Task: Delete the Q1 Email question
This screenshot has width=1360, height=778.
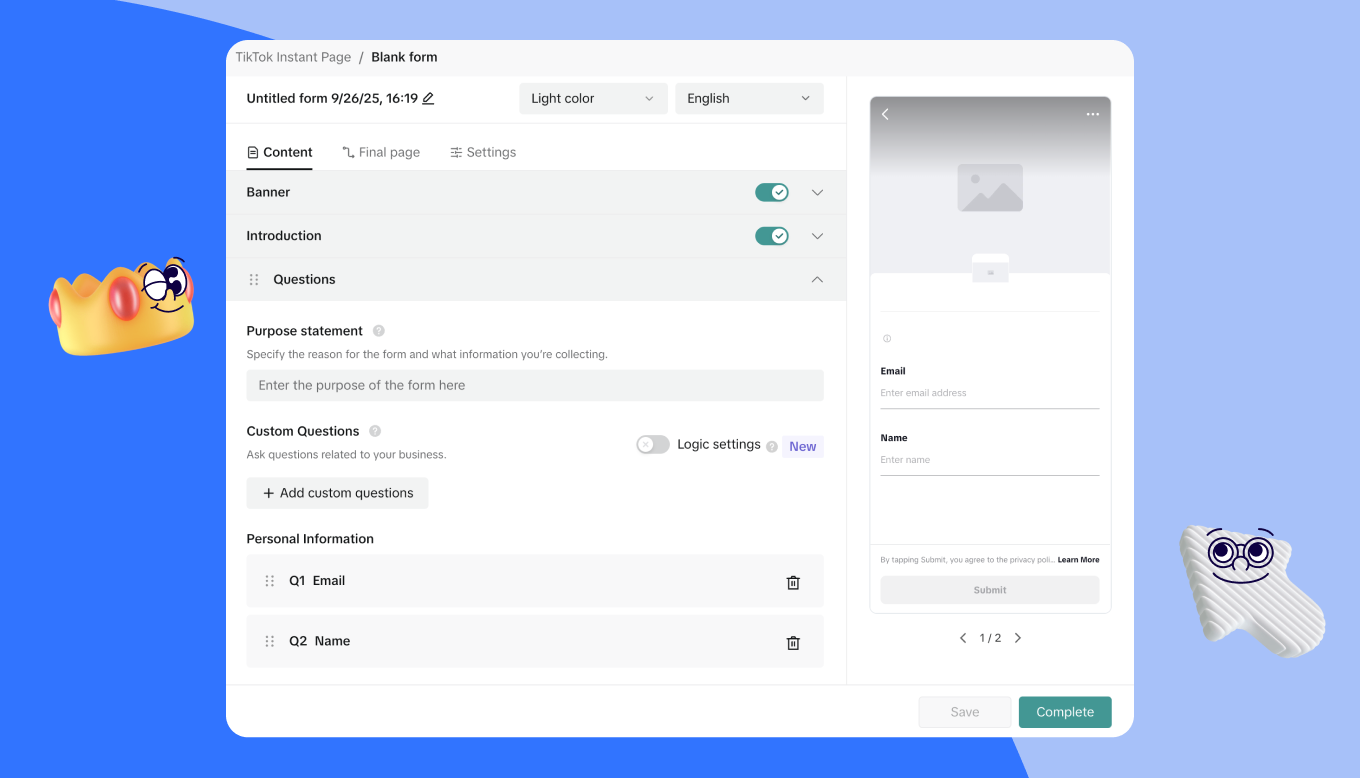Action: click(793, 582)
